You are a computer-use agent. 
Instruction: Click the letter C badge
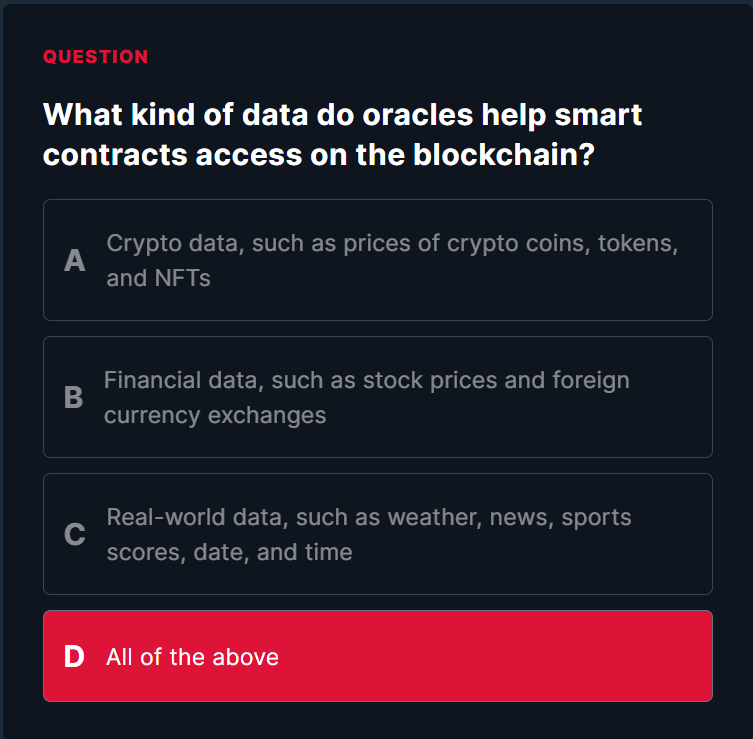pos(74,535)
